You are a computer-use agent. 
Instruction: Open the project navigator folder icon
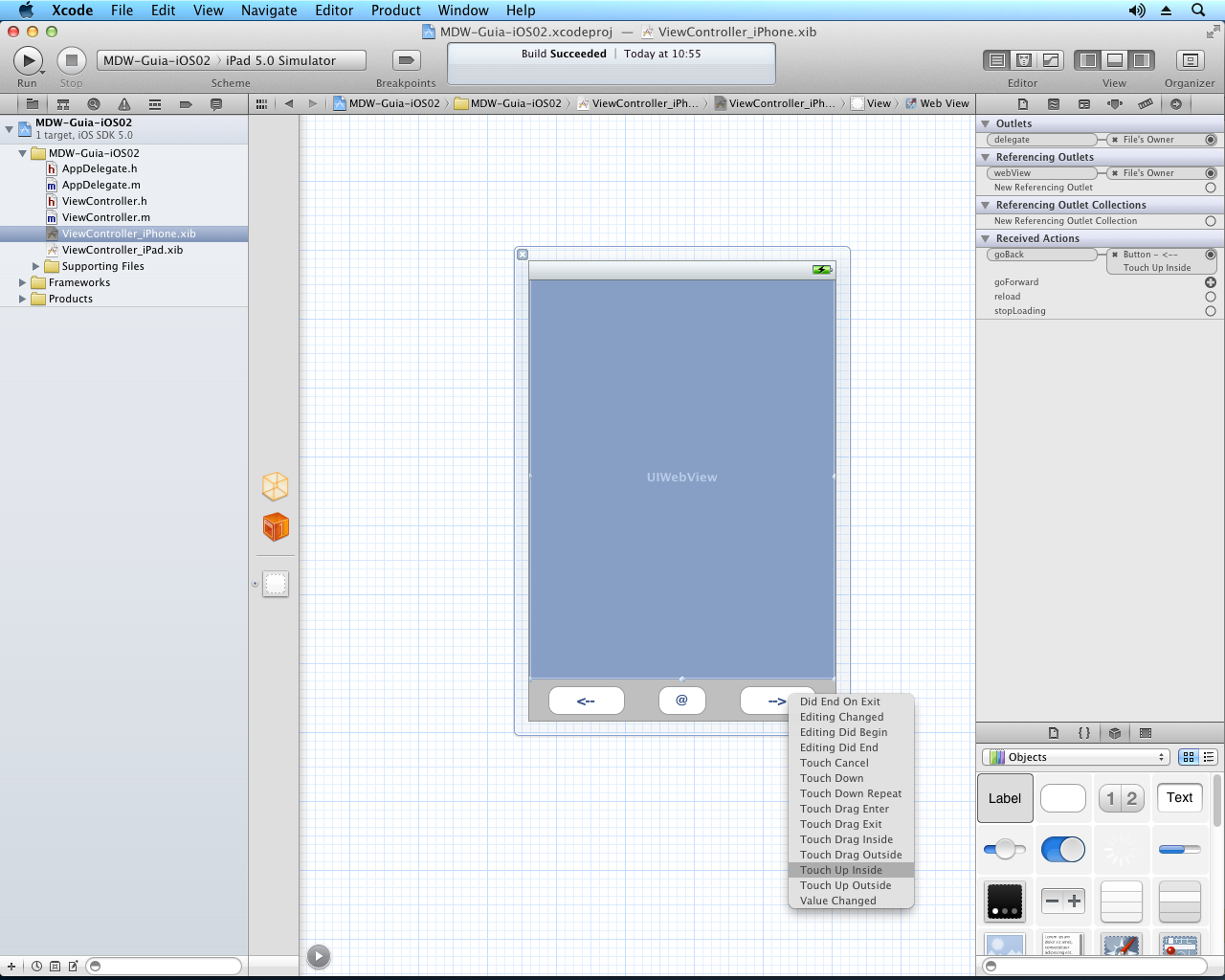tap(32, 103)
